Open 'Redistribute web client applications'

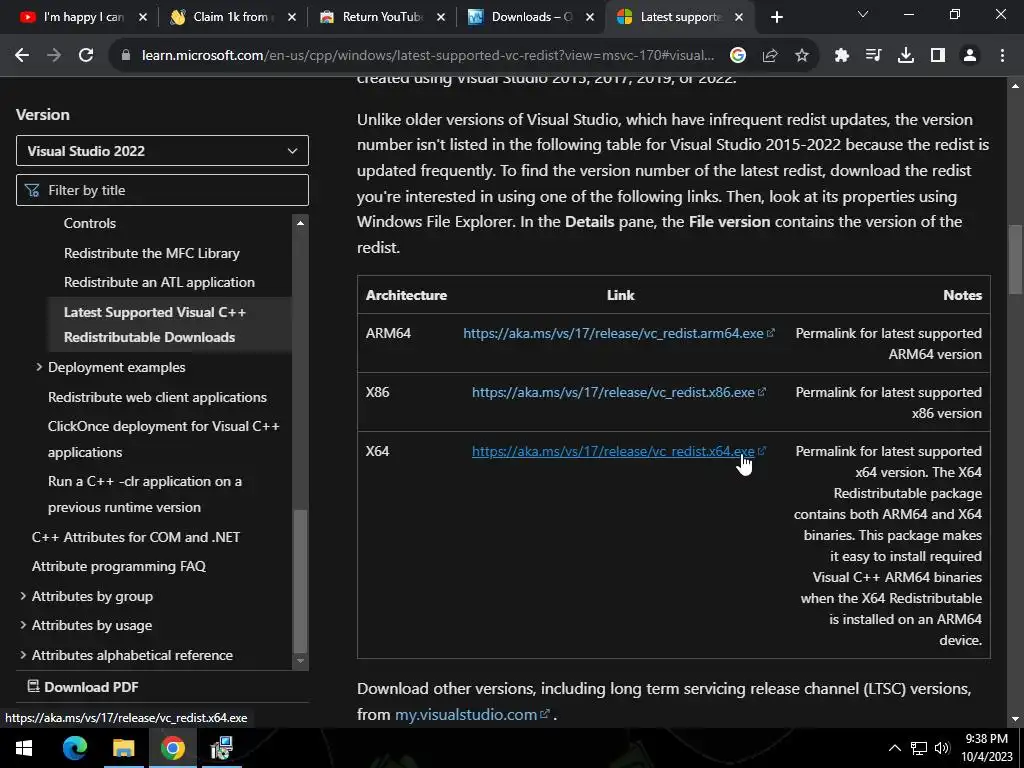point(157,397)
